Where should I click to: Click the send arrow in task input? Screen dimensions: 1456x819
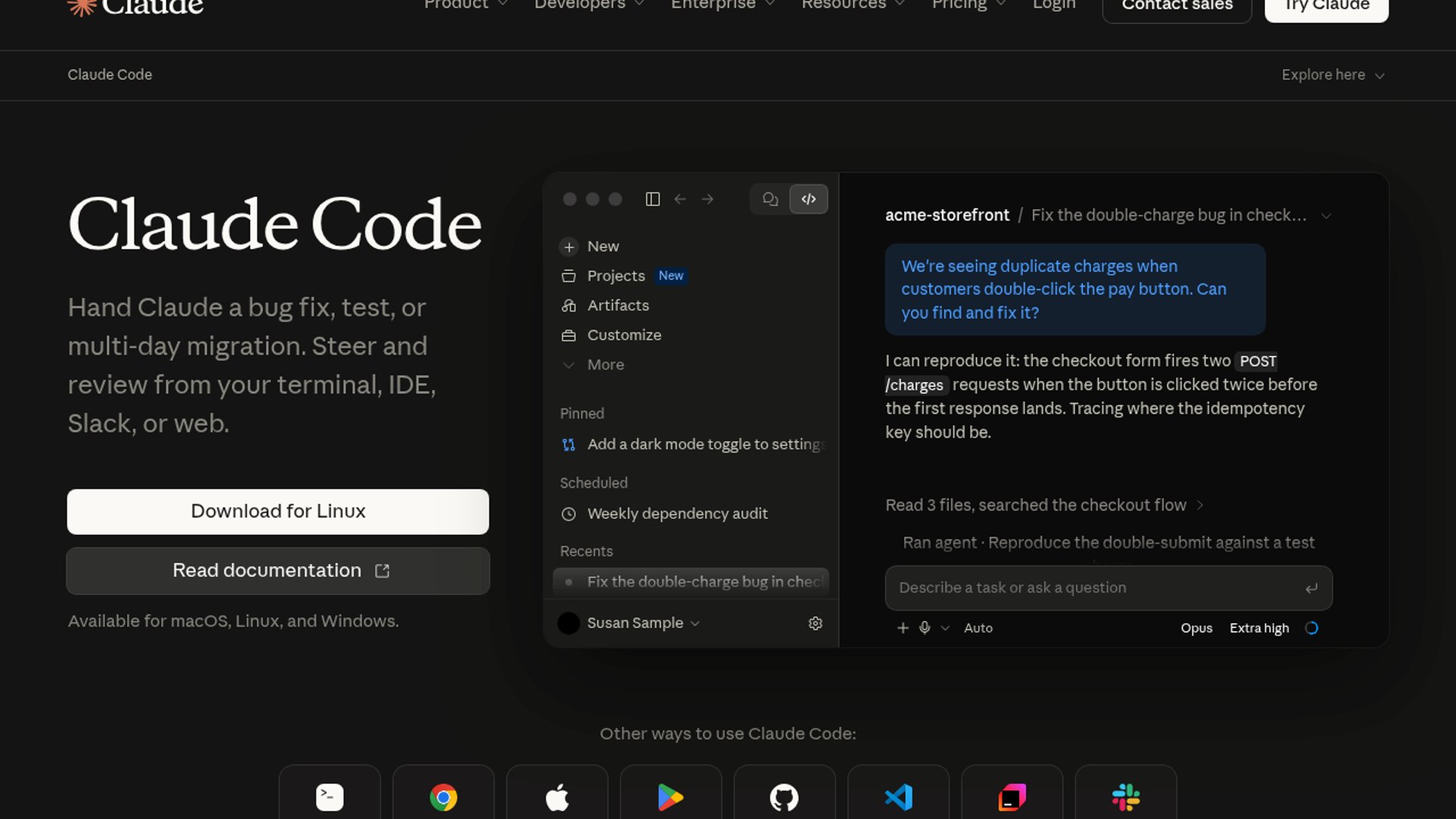[1311, 588]
